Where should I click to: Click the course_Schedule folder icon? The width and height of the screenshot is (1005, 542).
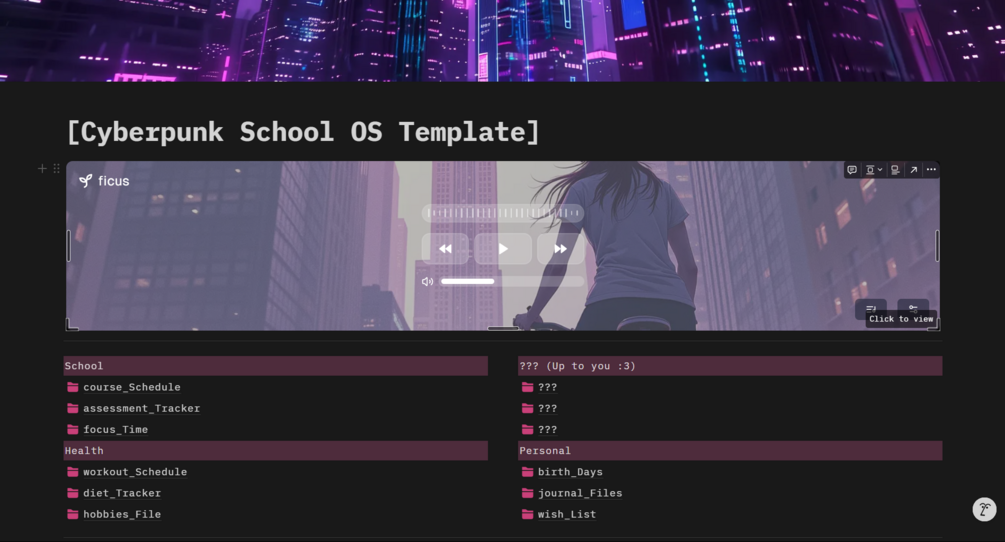click(72, 387)
